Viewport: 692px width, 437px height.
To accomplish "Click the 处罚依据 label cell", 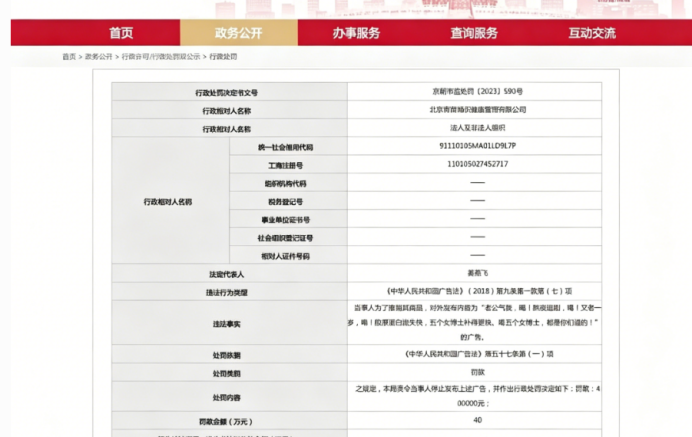I will tap(229, 355).
